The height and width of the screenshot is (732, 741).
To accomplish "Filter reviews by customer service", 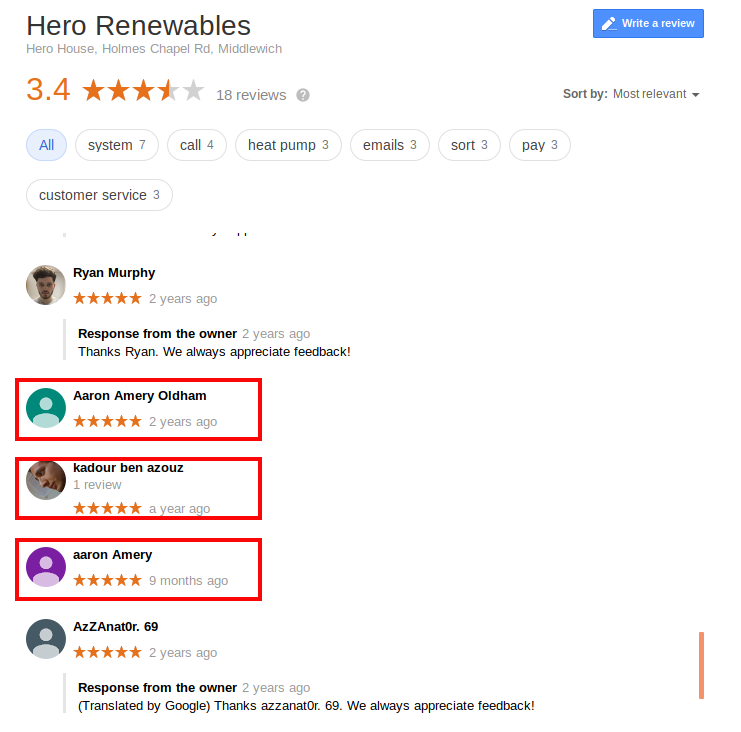I will click(x=99, y=195).
